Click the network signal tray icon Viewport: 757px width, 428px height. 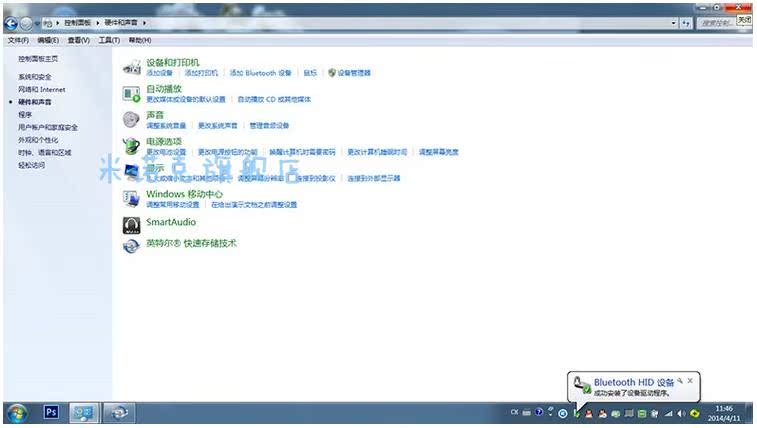669,414
